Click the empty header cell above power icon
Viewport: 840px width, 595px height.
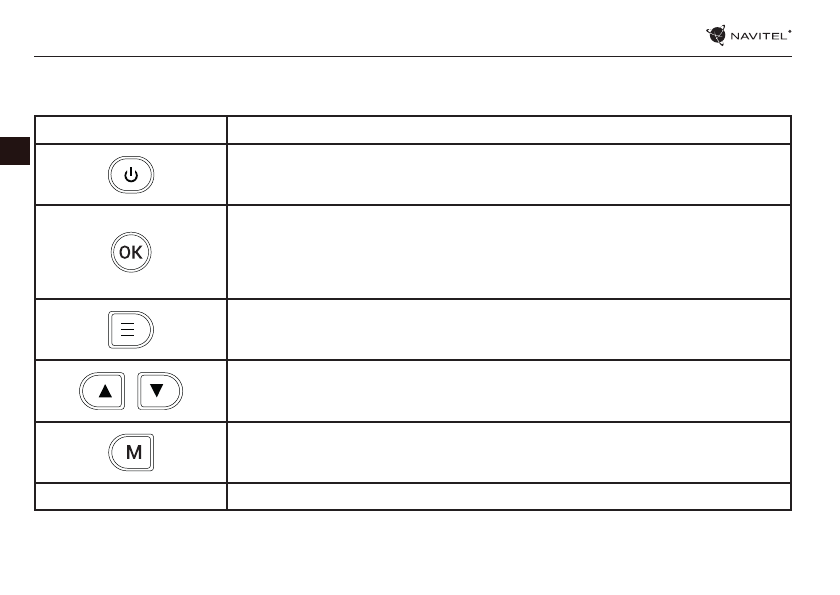131,130
